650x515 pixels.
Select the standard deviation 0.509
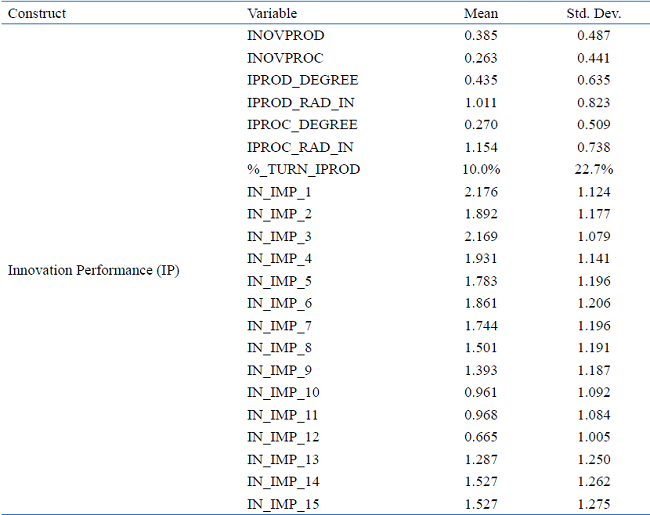[594, 125]
